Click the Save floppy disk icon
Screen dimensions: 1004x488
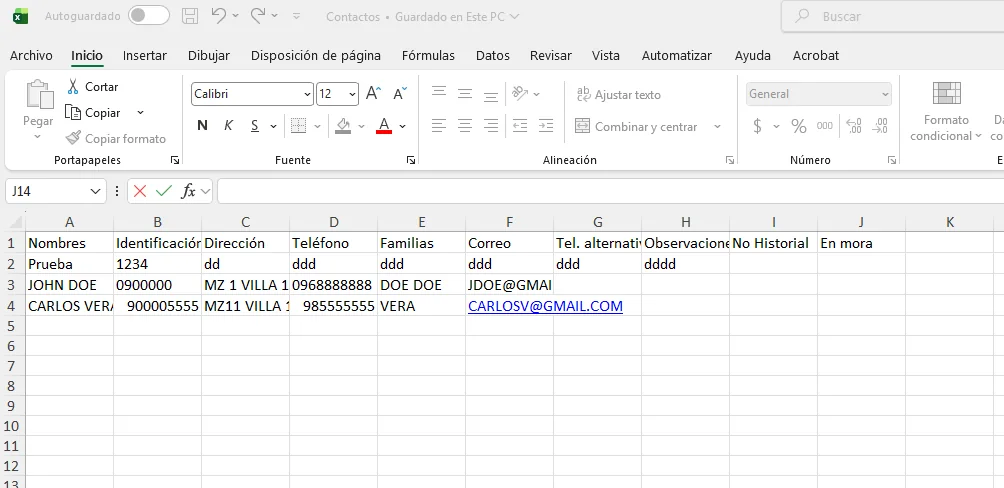click(x=190, y=16)
